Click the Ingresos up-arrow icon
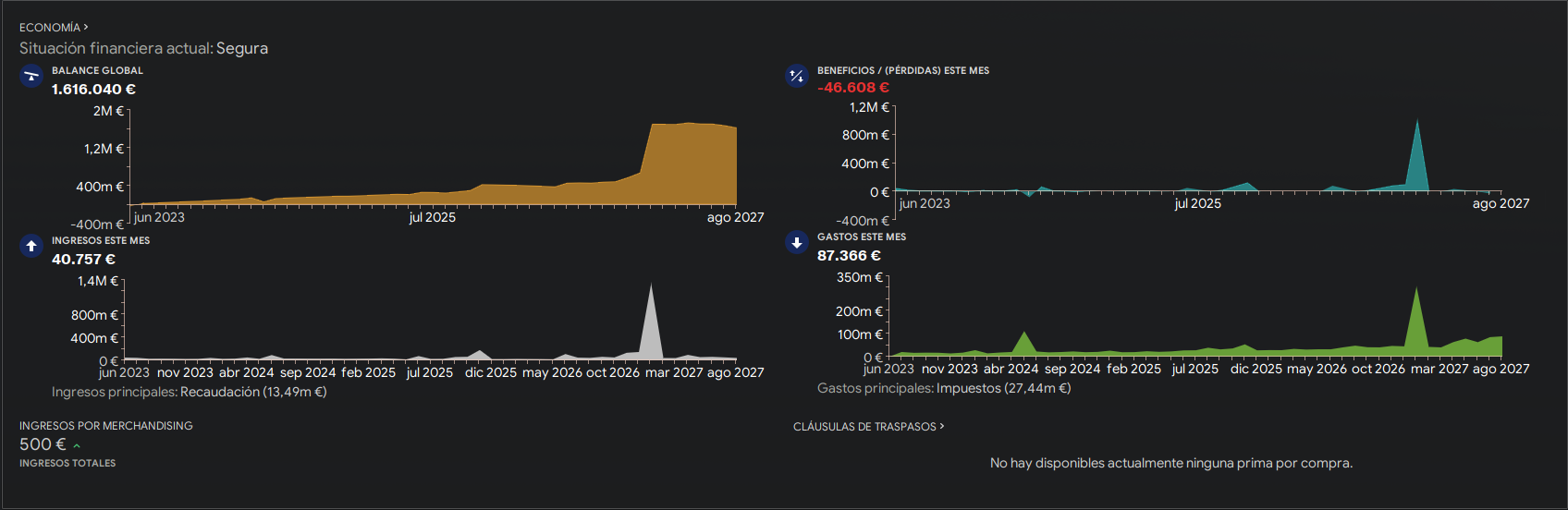Viewport: 1568px width, 510px height. point(31,246)
